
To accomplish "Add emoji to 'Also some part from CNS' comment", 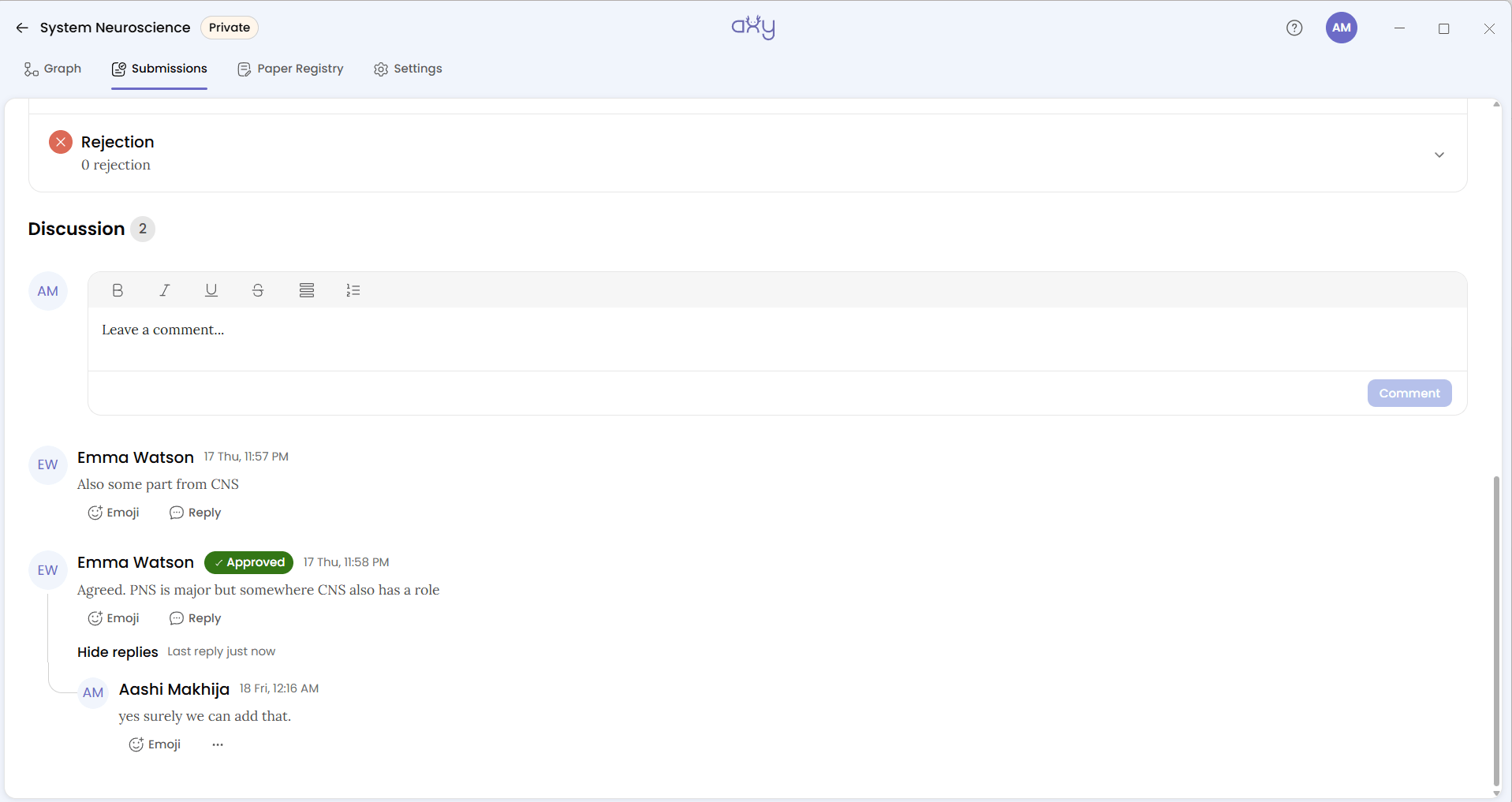I will pos(114,513).
